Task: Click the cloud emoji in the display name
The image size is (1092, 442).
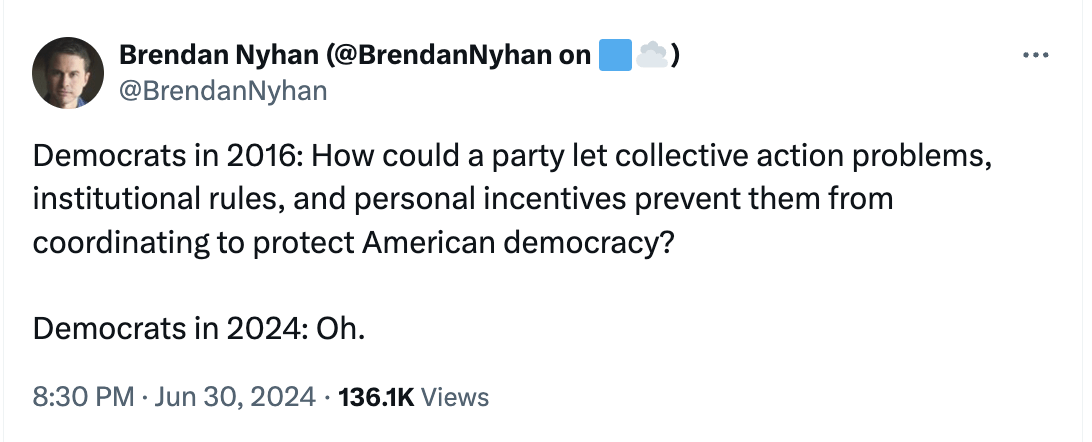Action: pyautogui.click(x=652, y=56)
